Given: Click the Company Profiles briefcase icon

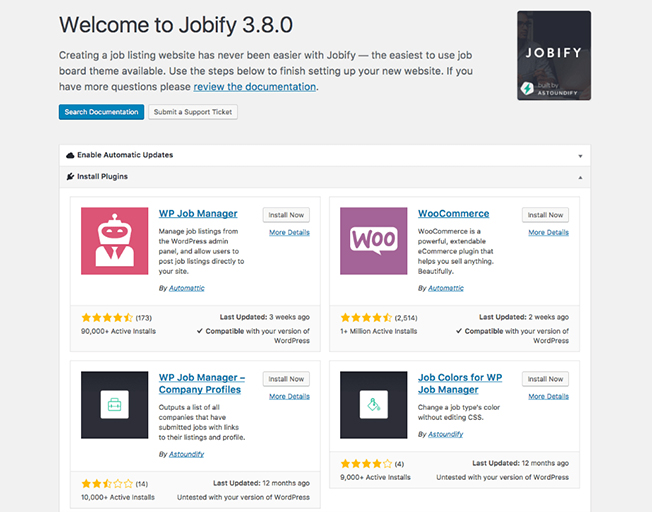Looking at the screenshot, I should click(114, 405).
